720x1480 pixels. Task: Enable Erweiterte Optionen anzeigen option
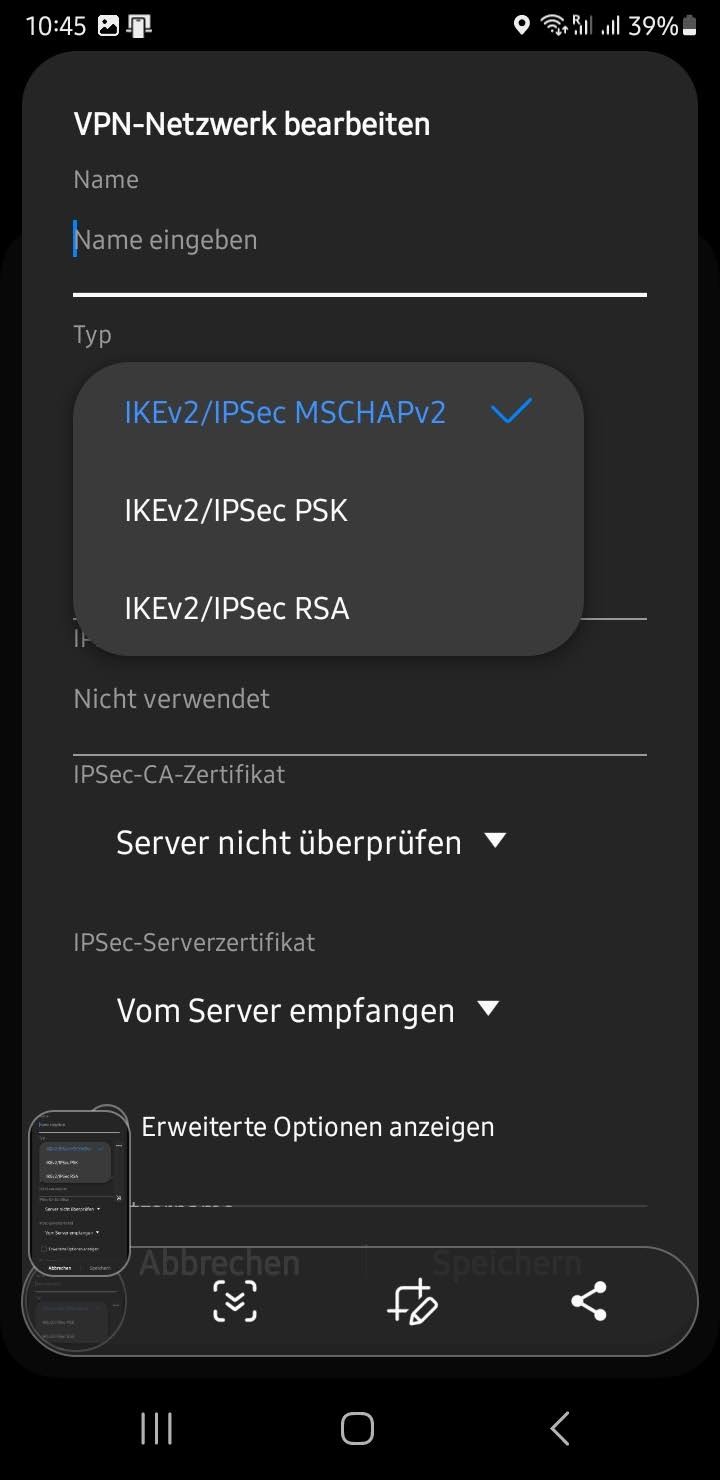tap(110, 1124)
